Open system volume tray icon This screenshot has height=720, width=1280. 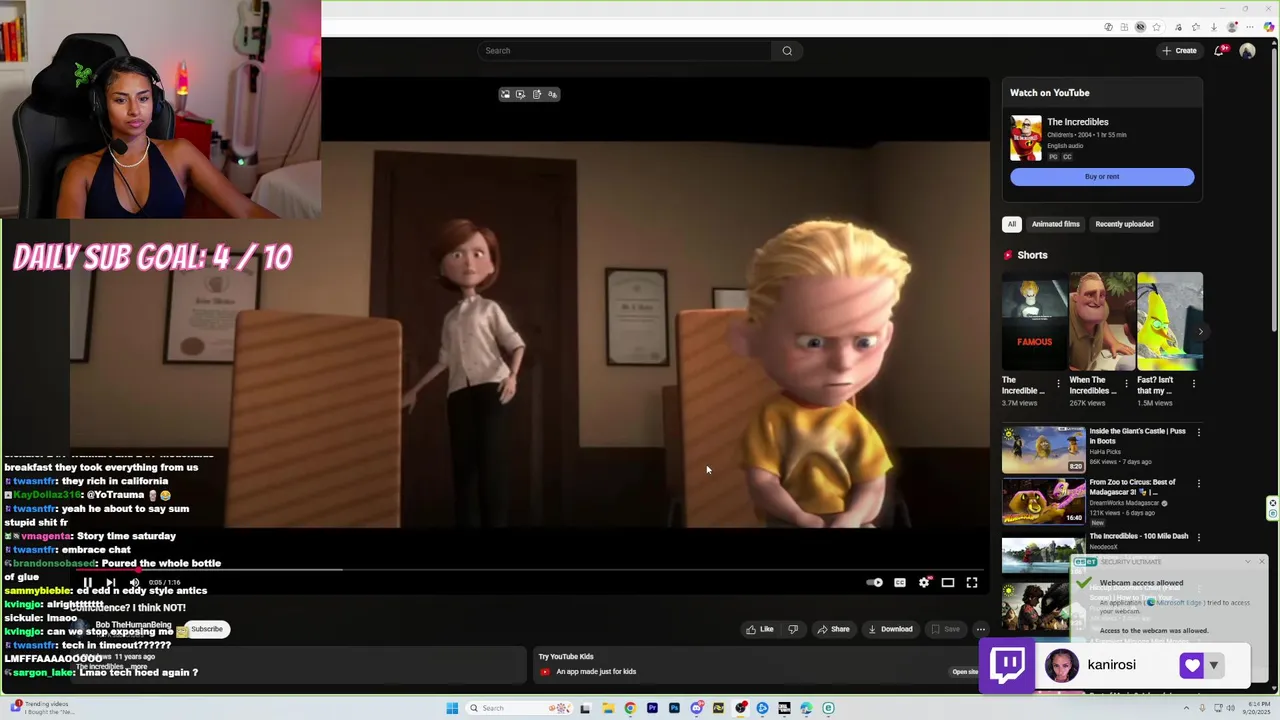tap(1231, 708)
